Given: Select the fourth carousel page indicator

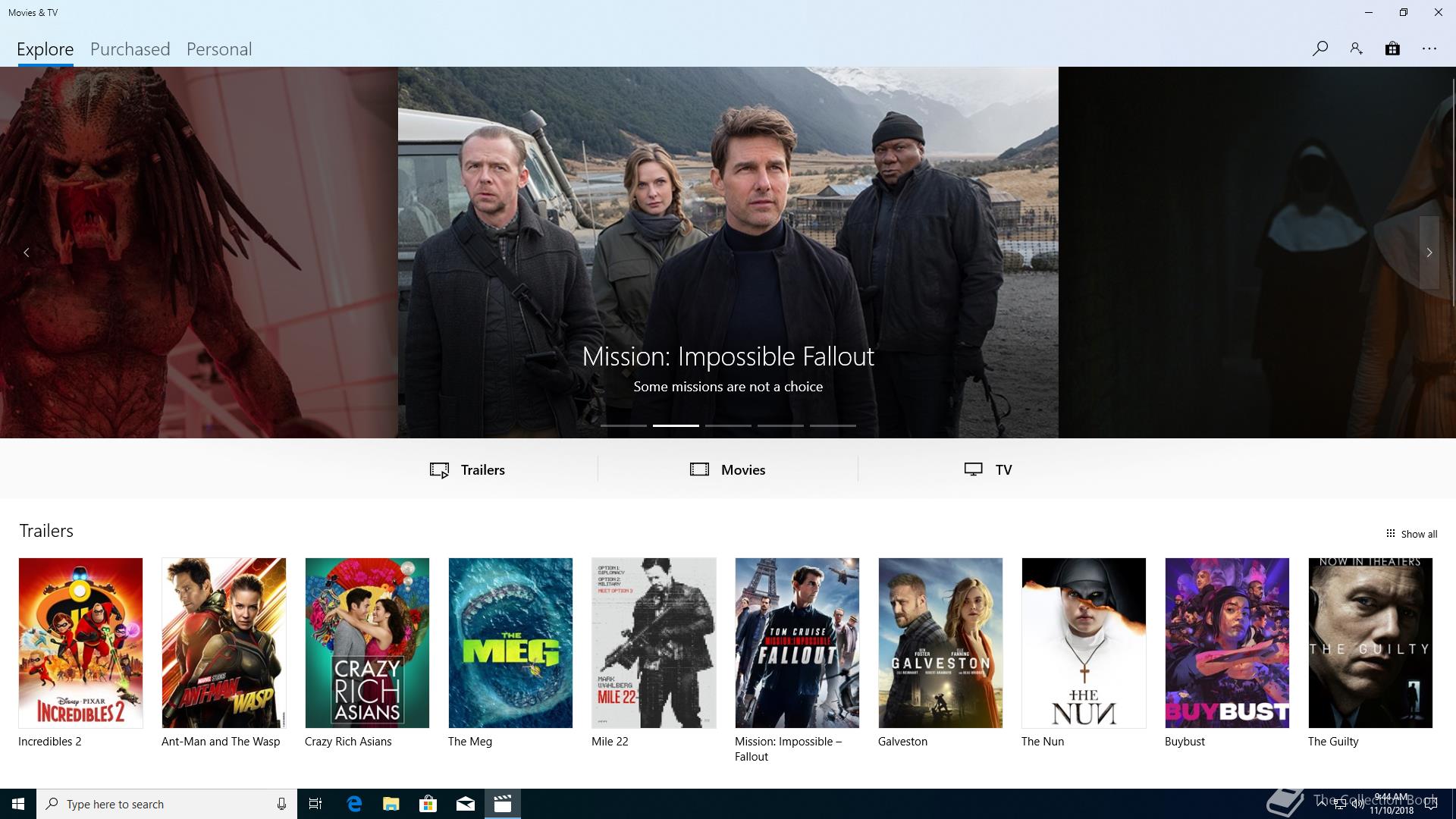Looking at the screenshot, I should tap(780, 425).
